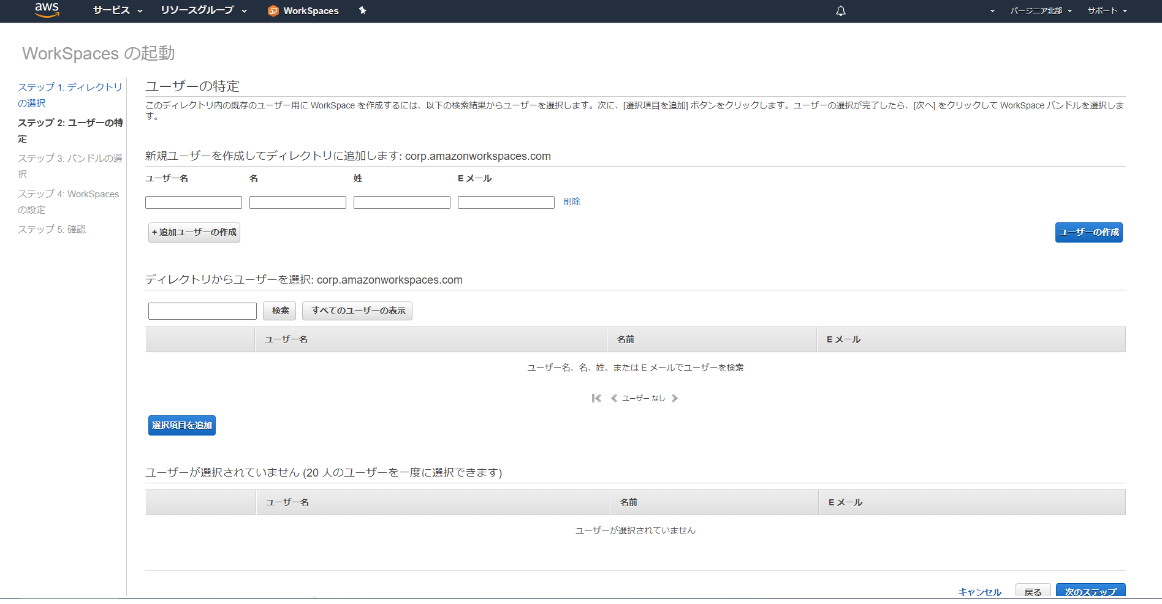Expand the リソースグループ menu
This screenshot has height=604, width=1162.
(x=204, y=10)
